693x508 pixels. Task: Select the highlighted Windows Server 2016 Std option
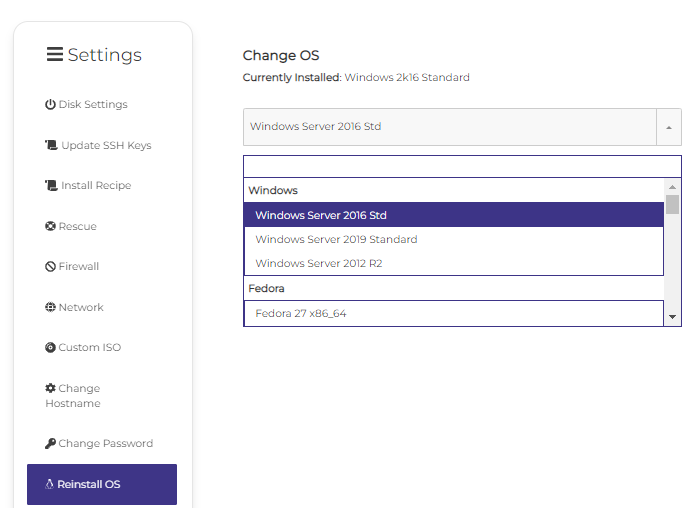(454, 215)
